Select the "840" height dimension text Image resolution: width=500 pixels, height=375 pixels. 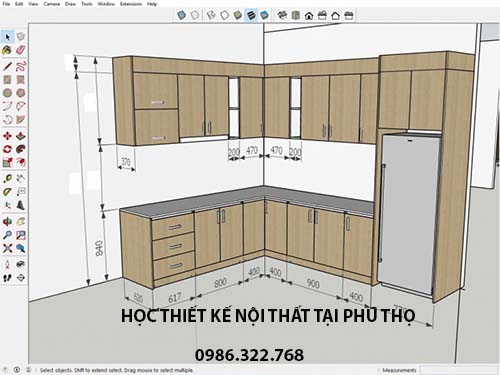[99, 248]
